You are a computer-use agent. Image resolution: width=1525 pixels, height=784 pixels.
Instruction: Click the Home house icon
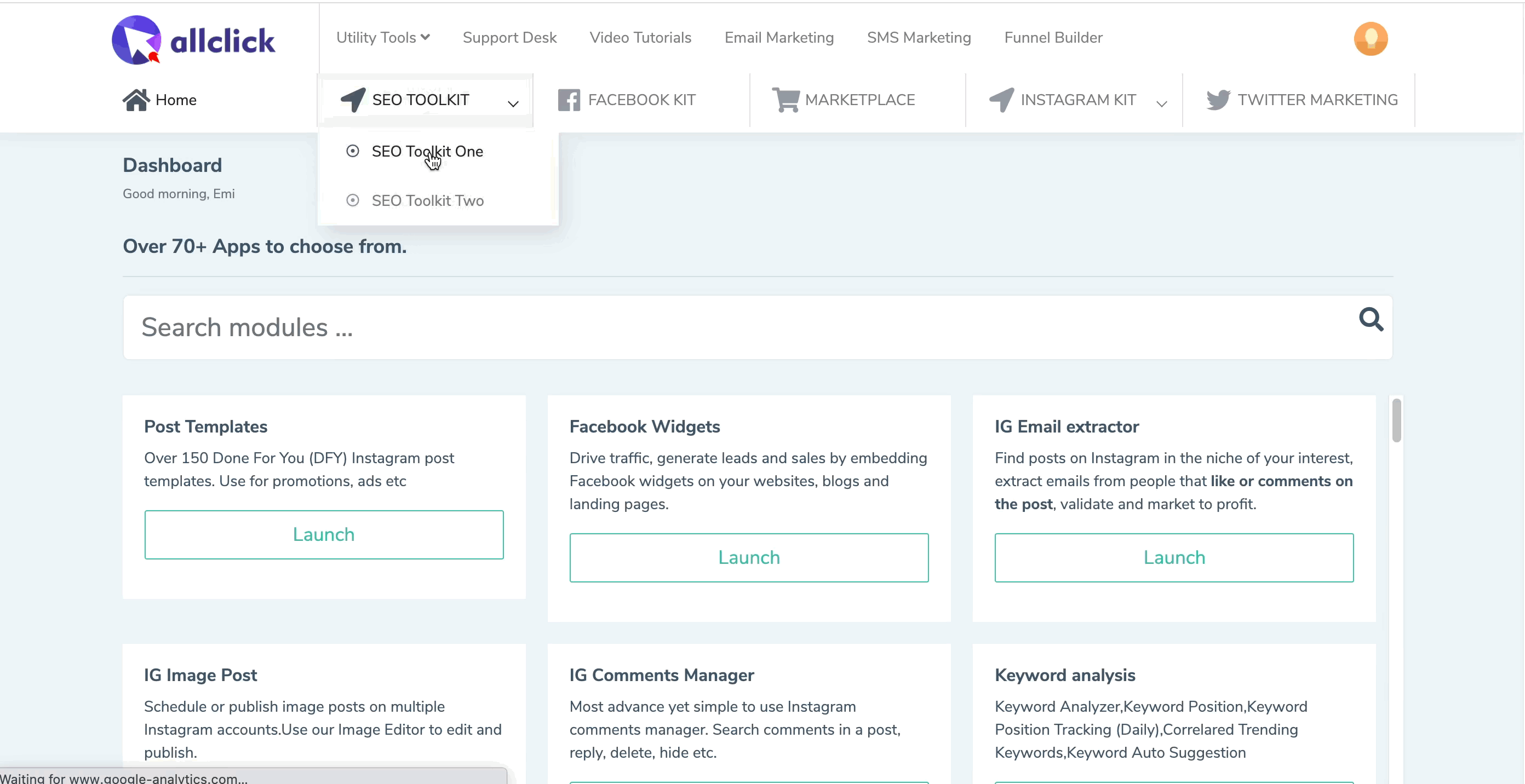[136, 100]
